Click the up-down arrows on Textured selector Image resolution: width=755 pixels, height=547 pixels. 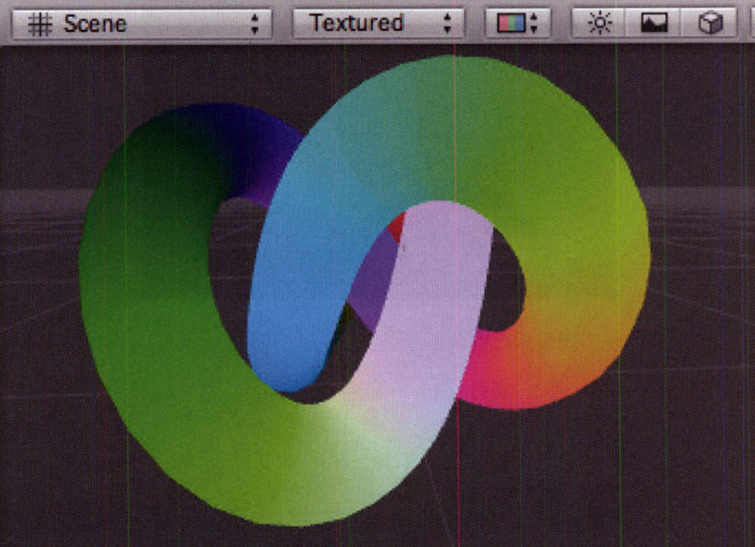point(447,23)
